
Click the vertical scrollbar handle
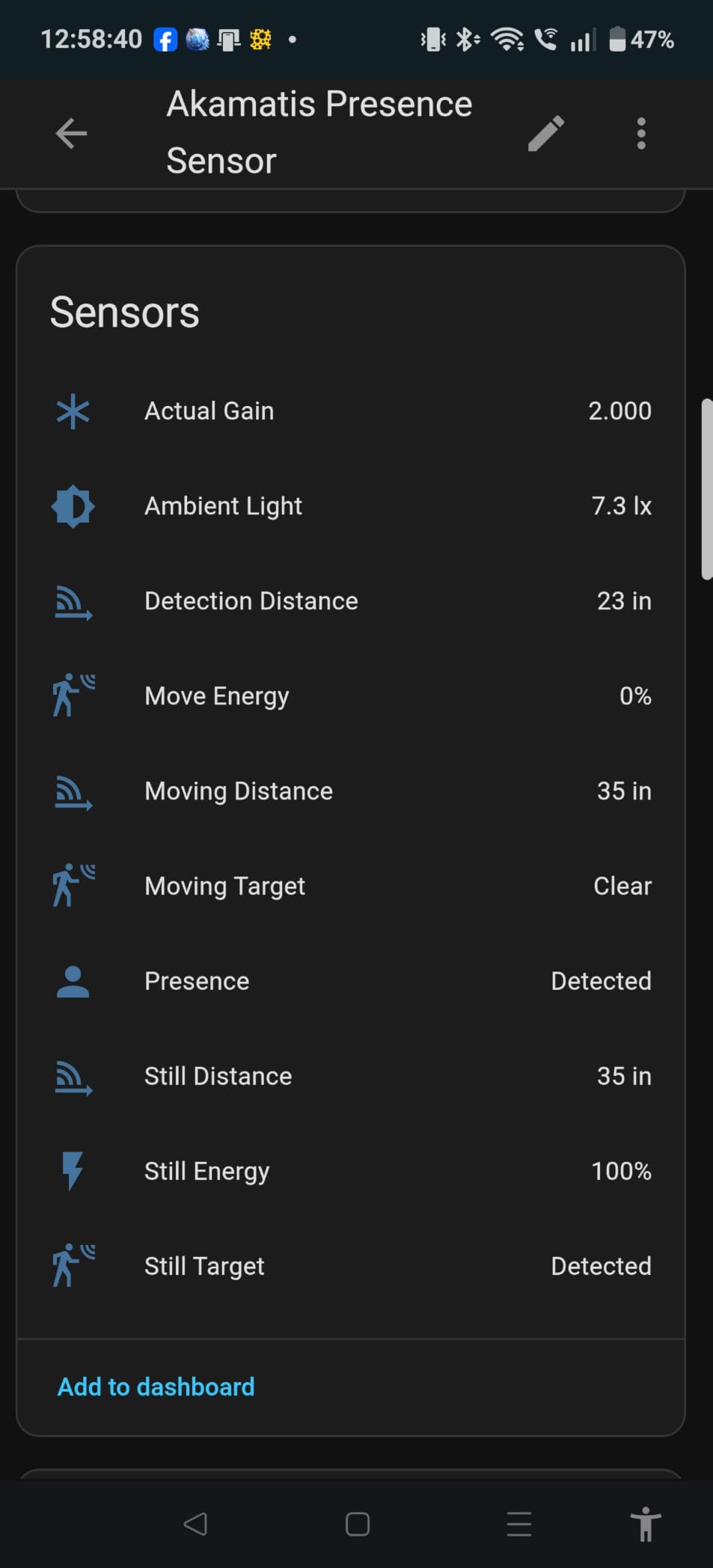click(706, 489)
